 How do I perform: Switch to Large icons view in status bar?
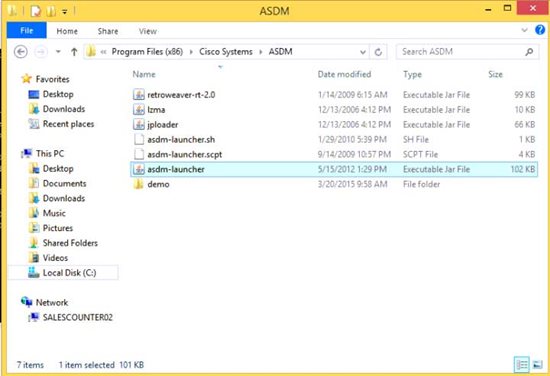(537, 365)
